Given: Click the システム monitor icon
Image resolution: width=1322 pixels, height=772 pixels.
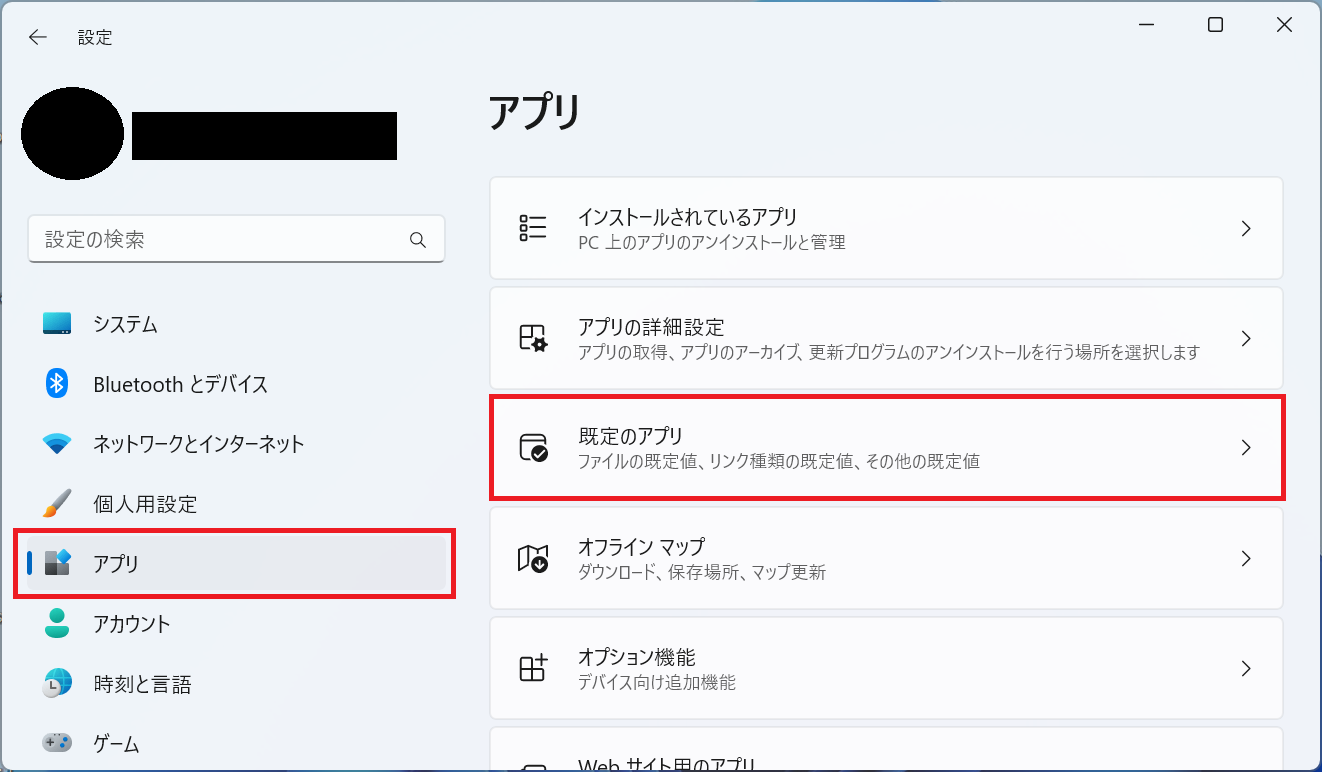Looking at the screenshot, I should [57, 324].
